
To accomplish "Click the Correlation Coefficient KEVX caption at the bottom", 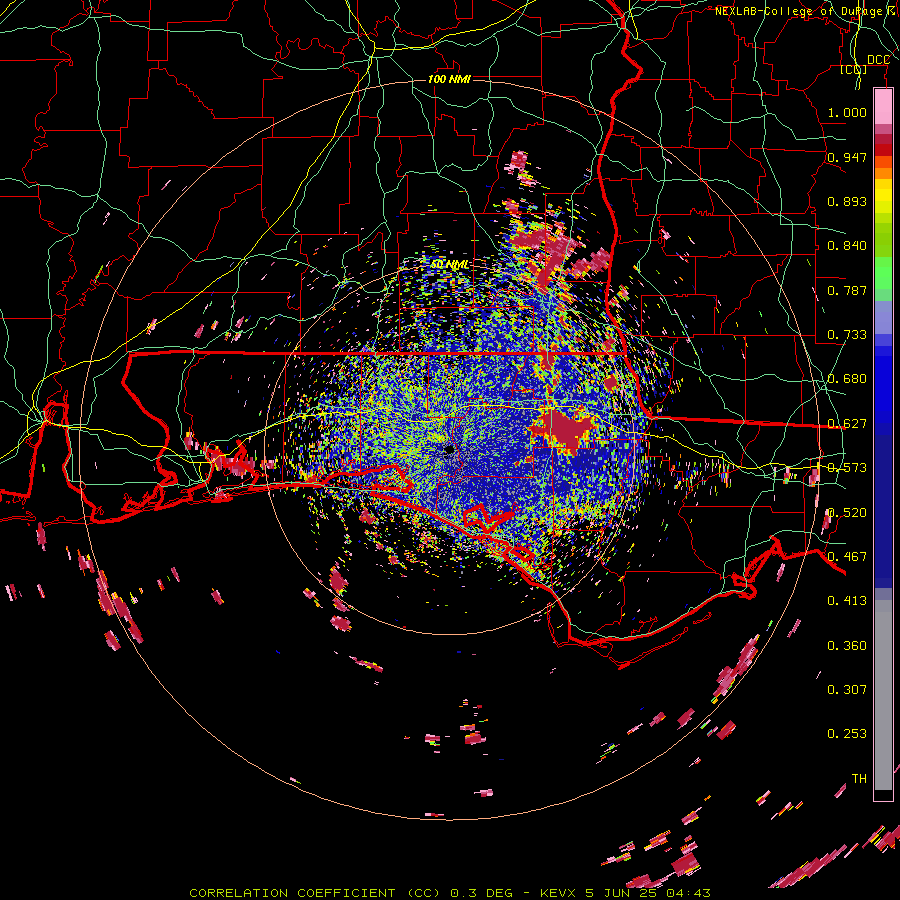I will pyautogui.click(x=450, y=893).
